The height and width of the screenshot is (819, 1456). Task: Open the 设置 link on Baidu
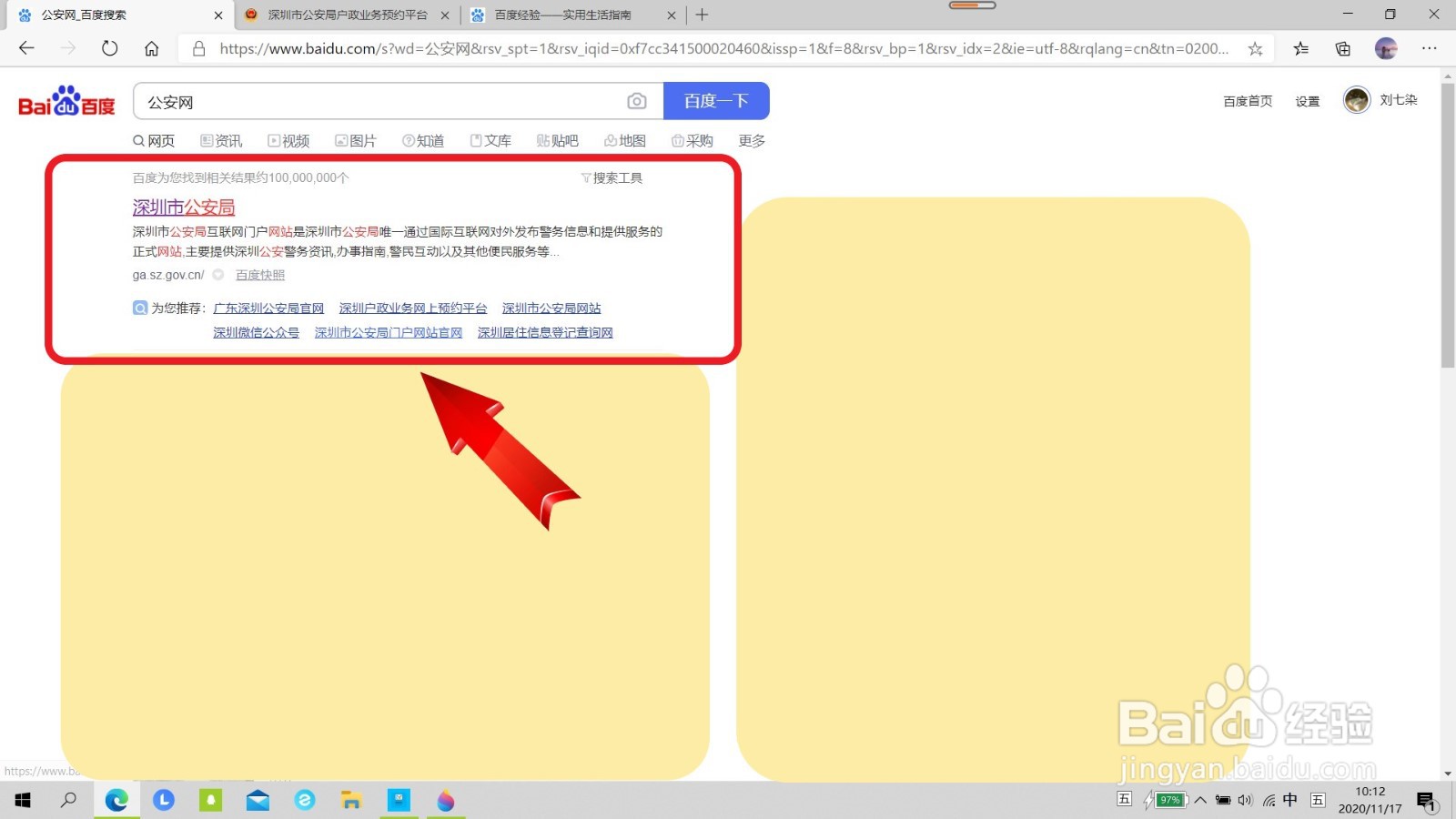pyautogui.click(x=1308, y=101)
